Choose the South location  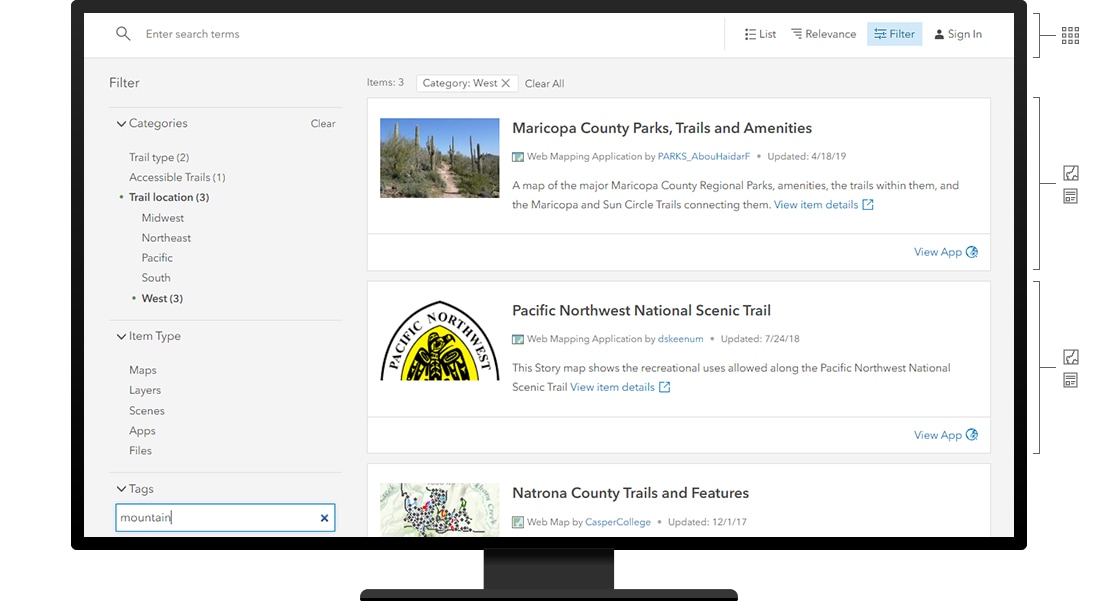156,278
